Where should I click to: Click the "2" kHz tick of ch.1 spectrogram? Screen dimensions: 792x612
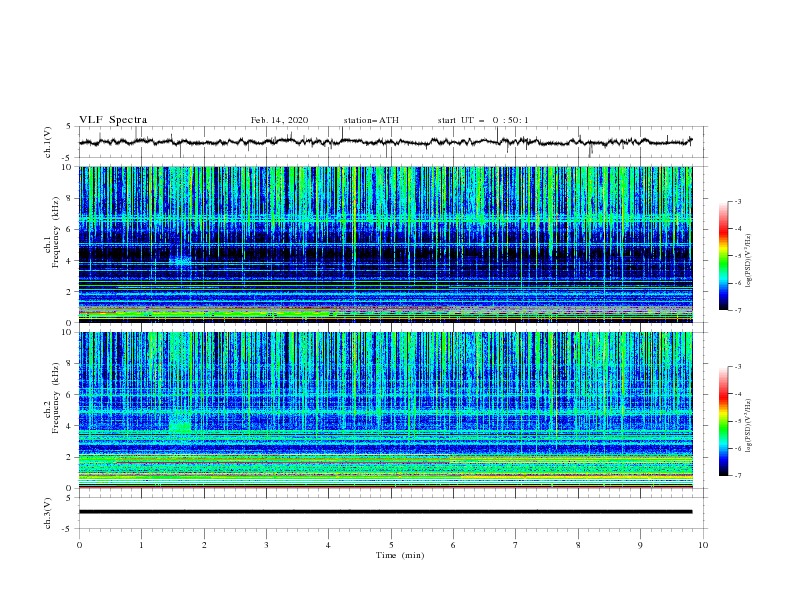[x=70, y=292]
